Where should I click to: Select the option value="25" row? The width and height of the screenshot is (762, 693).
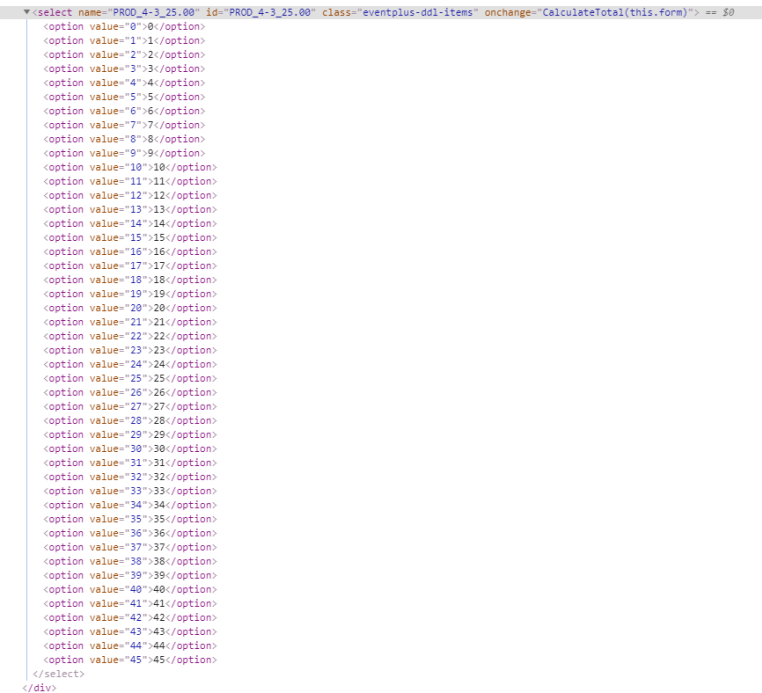tap(130, 379)
